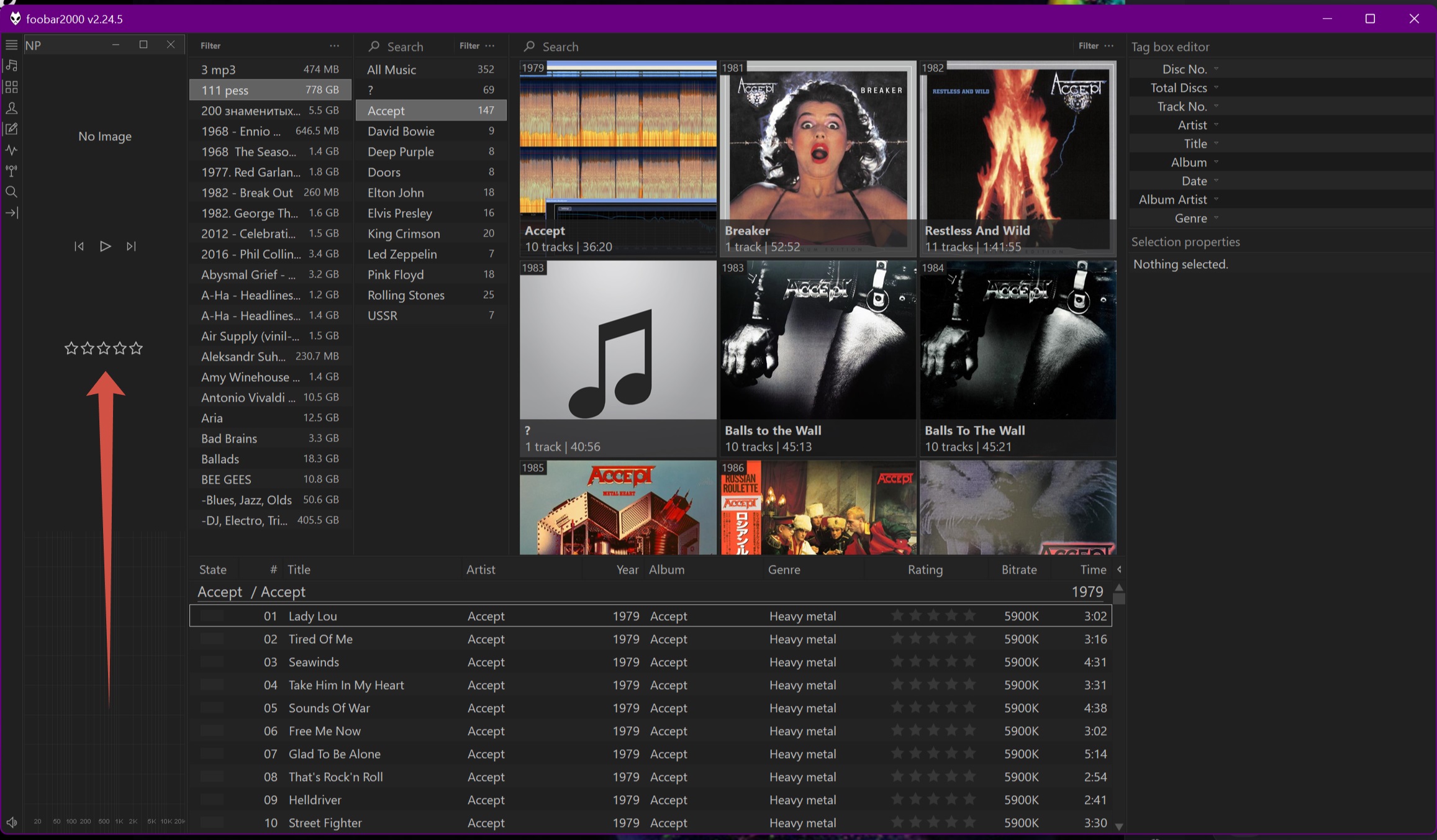Toggle the State box for Seawinds track
Screen dimensions: 1437x840
tap(212, 662)
